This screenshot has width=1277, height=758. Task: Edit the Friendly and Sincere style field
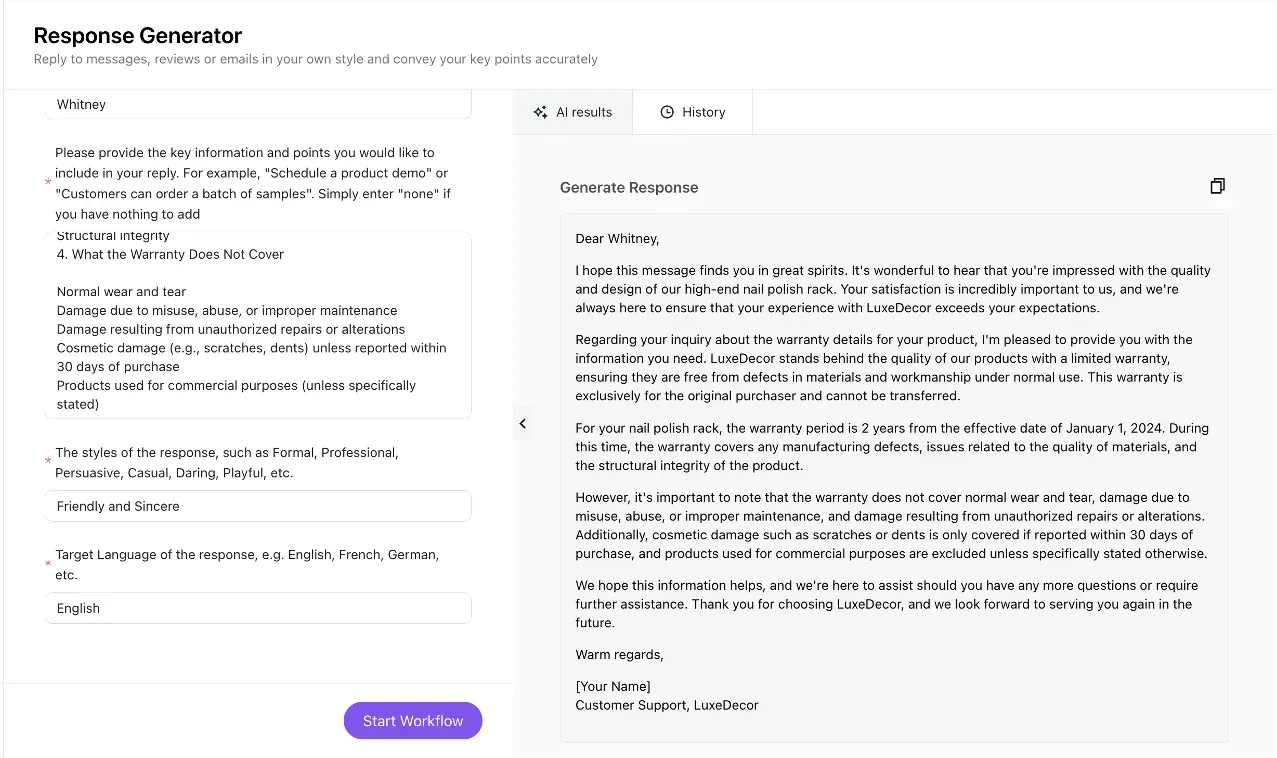(257, 506)
